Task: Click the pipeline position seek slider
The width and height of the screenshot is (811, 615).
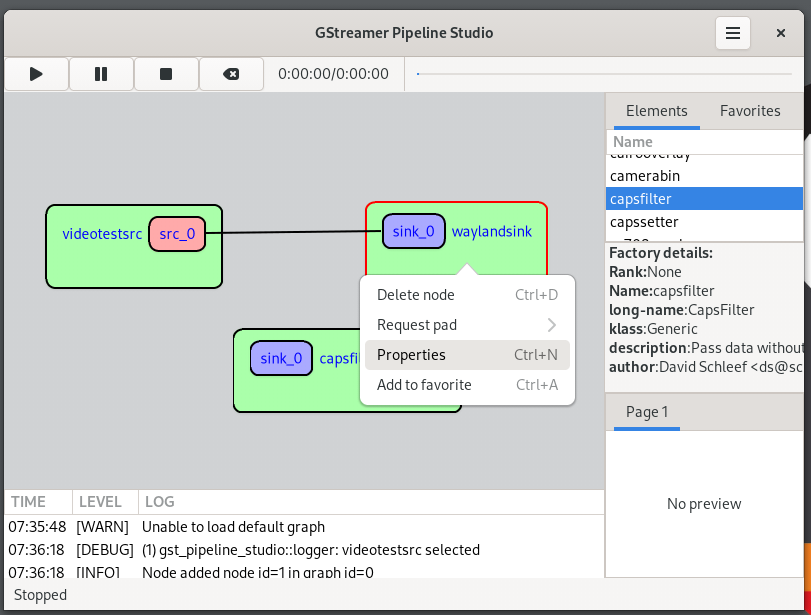Action: coord(604,74)
